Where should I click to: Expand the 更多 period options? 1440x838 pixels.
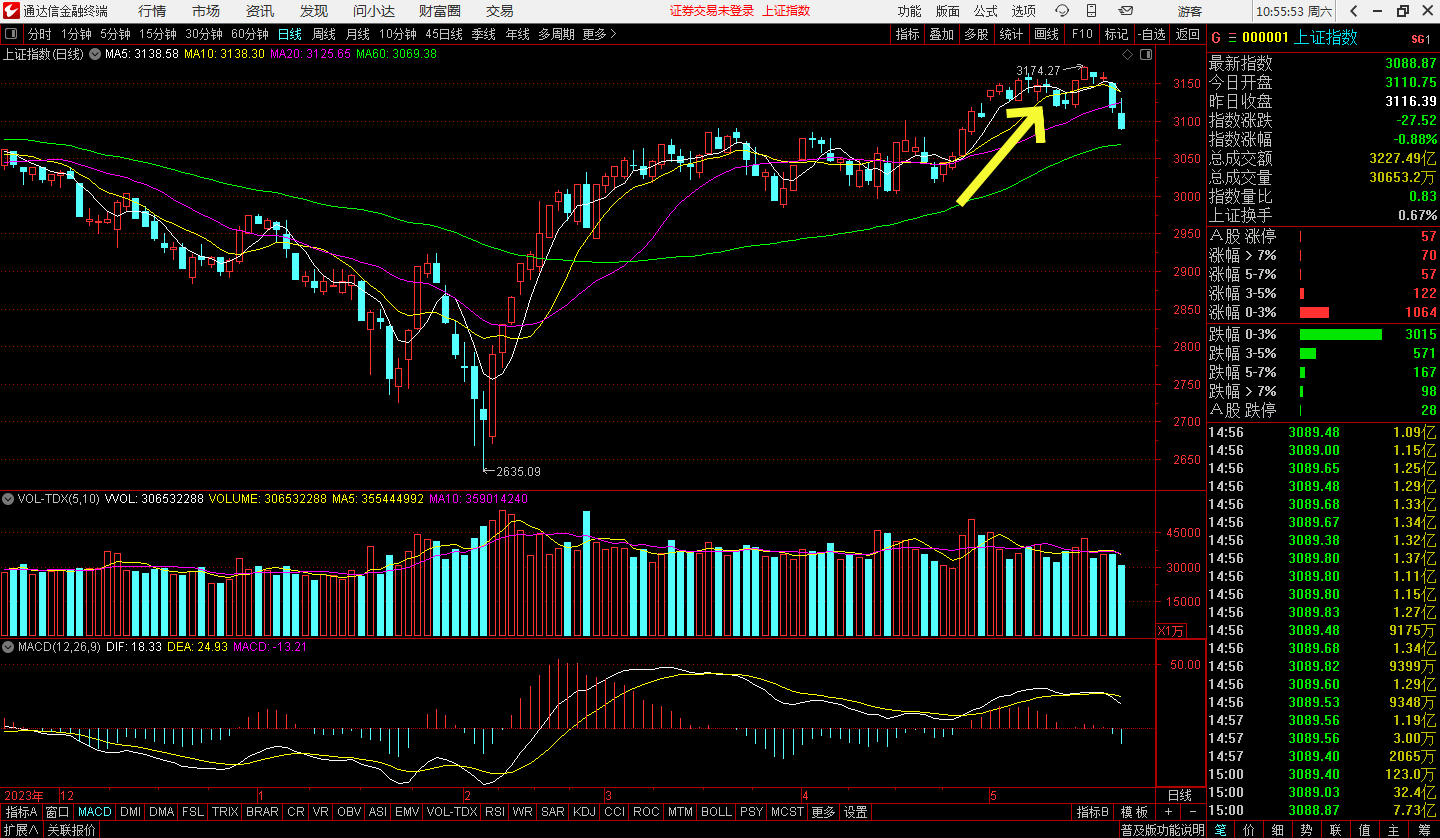(x=598, y=34)
